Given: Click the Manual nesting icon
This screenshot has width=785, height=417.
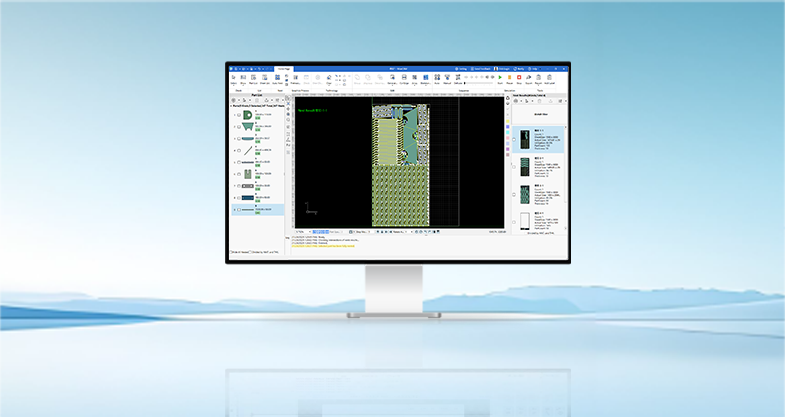Looking at the screenshot, I should coord(448,78).
